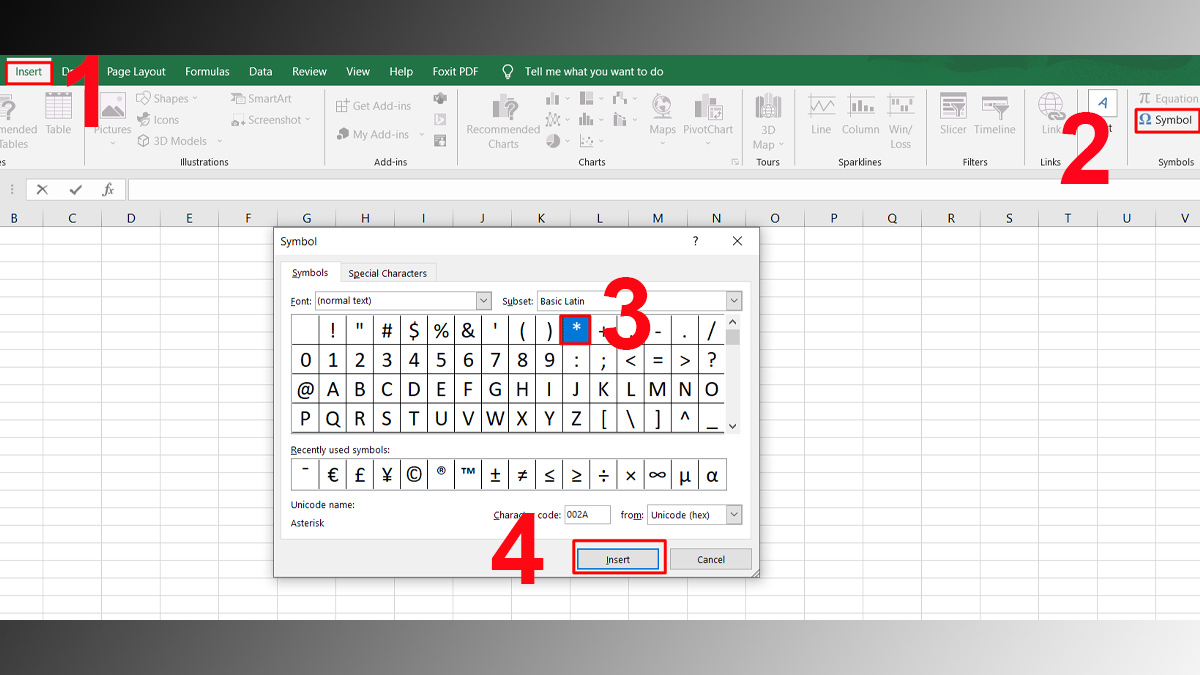The image size is (1200, 675).
Task: Select the copyright symbol from recent symbols
Action: pyautogui.click(x=413, y=474)
